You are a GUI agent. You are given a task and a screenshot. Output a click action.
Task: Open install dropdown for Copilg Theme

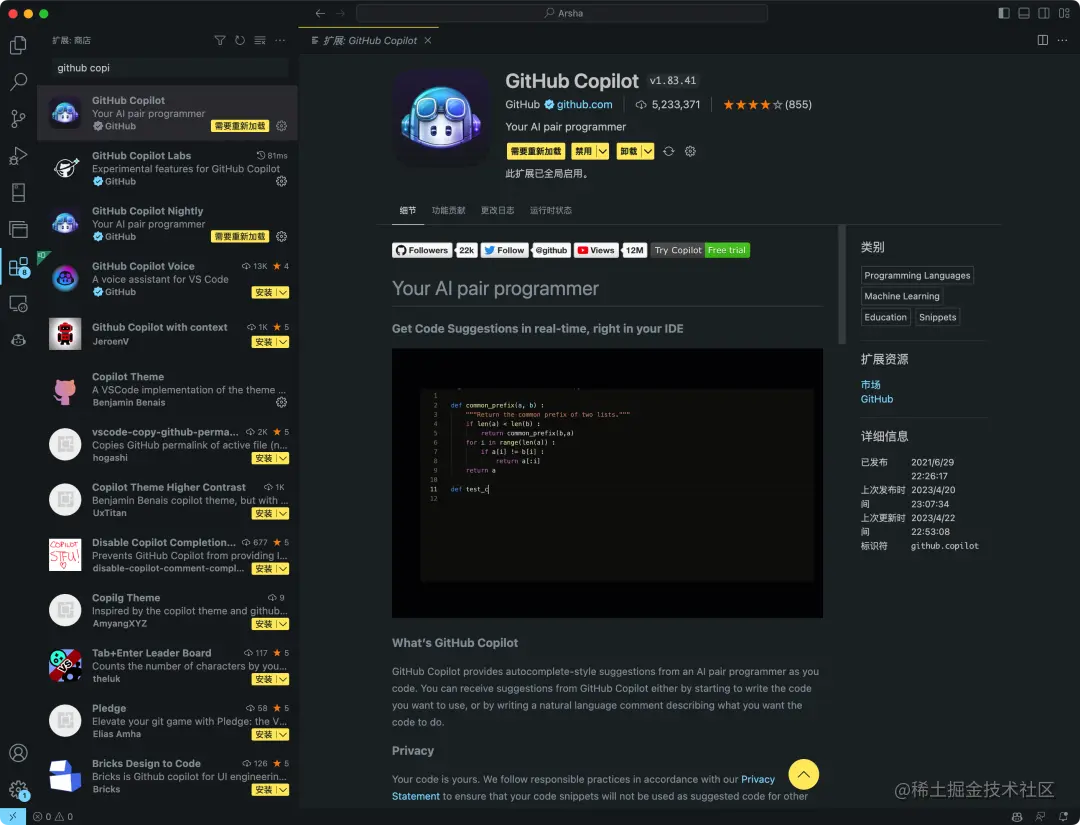(x=283, y=625)
